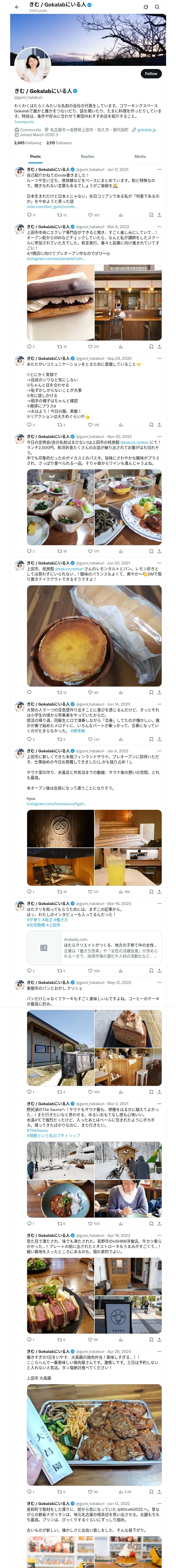This screenshot has width=176, height=1568.
Task: Go back using the header arrow
Action: pyautogui.click(x=17, y=7)
